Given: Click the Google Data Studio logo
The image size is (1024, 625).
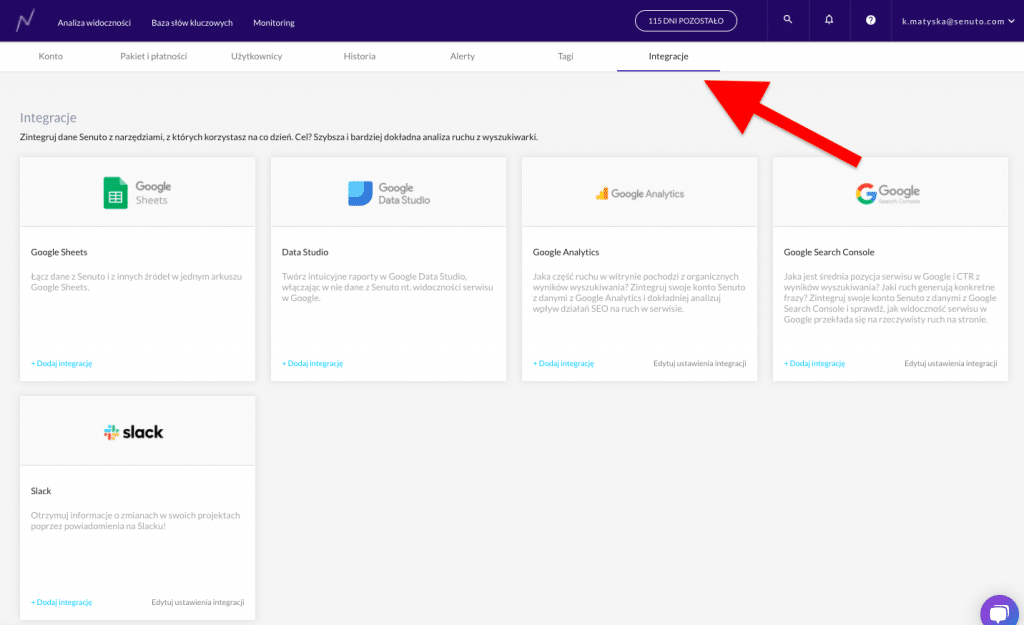Looking at the screenshot, I should point(388,193).
